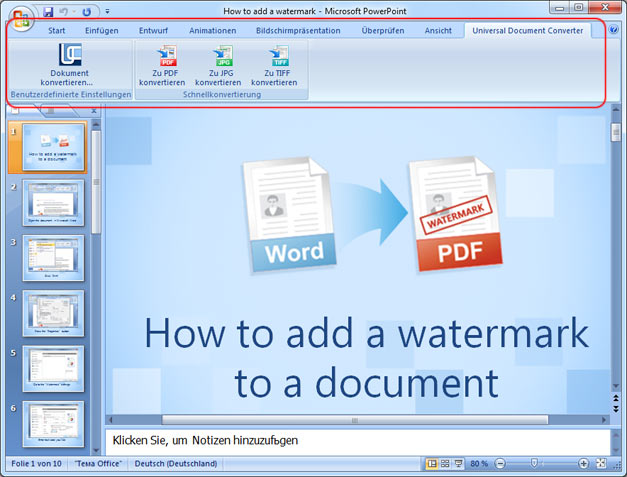Click 'Folie 1 von 10' status indicator
627x477 pixels.
point(36,464)
